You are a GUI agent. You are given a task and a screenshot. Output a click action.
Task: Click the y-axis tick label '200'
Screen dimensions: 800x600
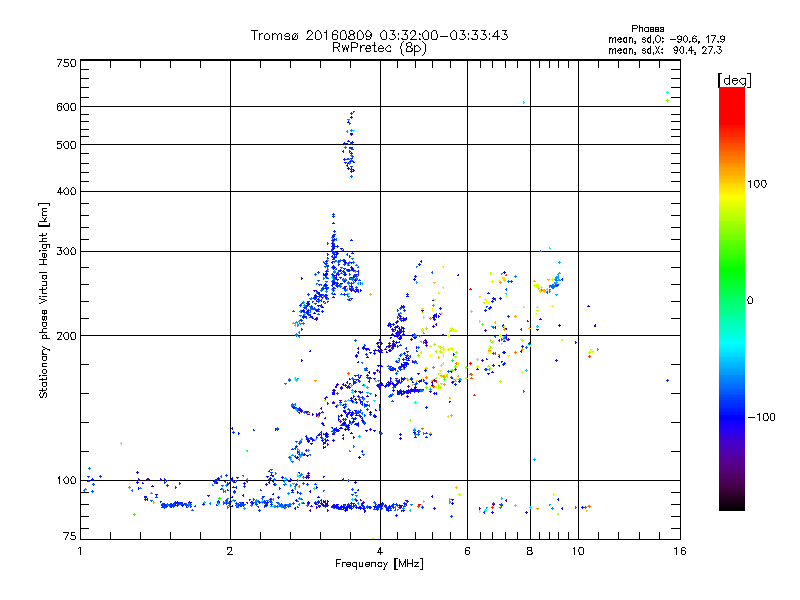[66, 336]
